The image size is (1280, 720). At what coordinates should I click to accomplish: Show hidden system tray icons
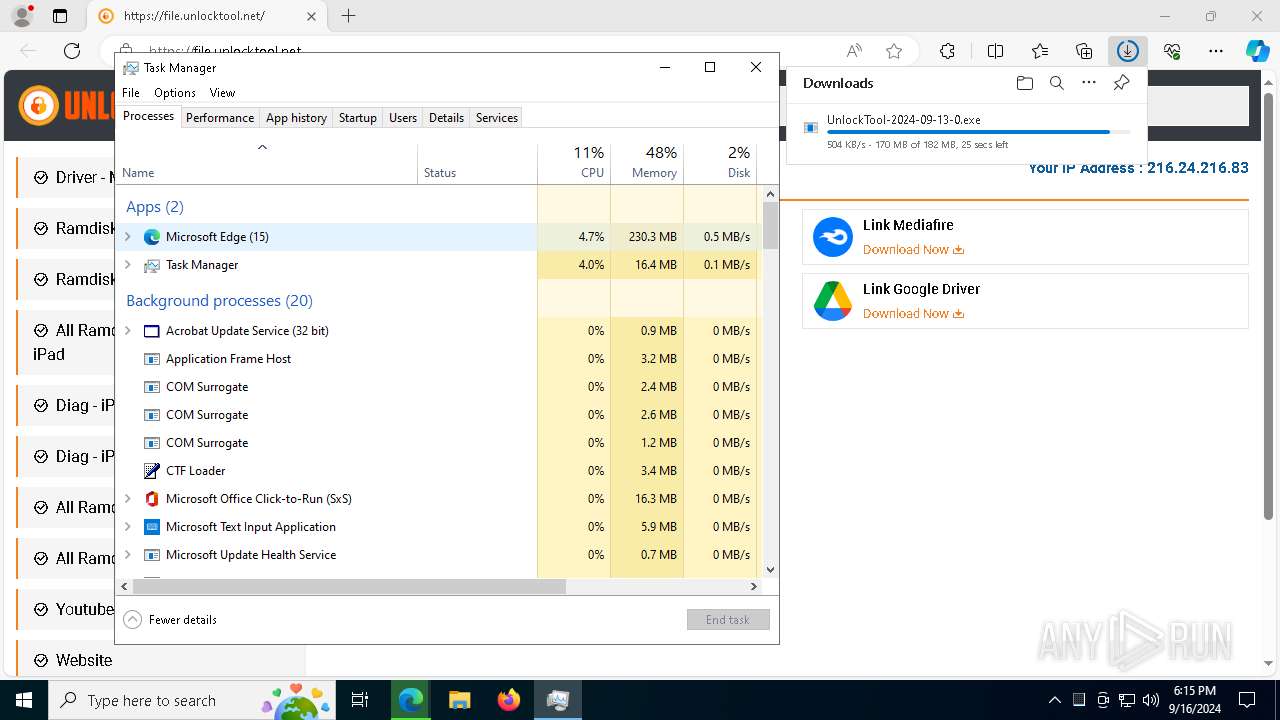[1054, 700]
